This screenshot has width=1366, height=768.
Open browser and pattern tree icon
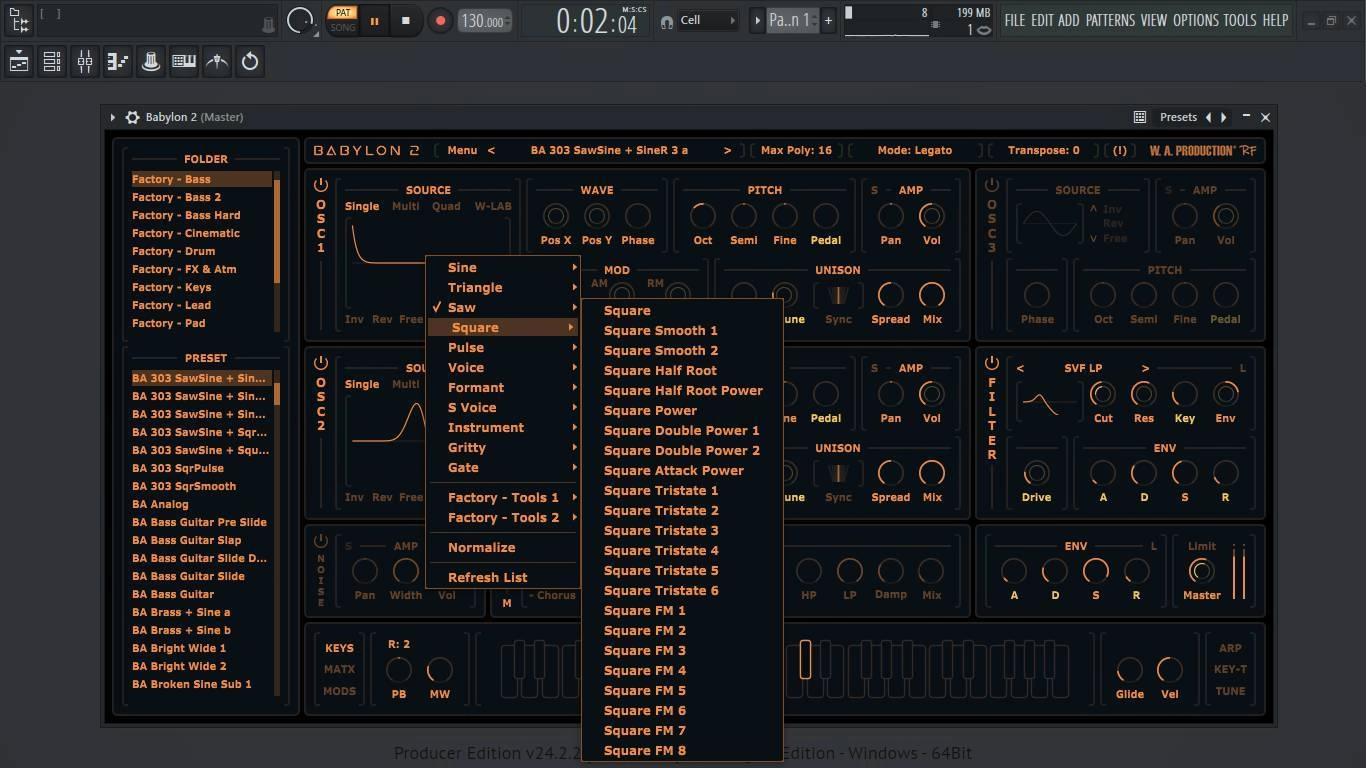19,20
